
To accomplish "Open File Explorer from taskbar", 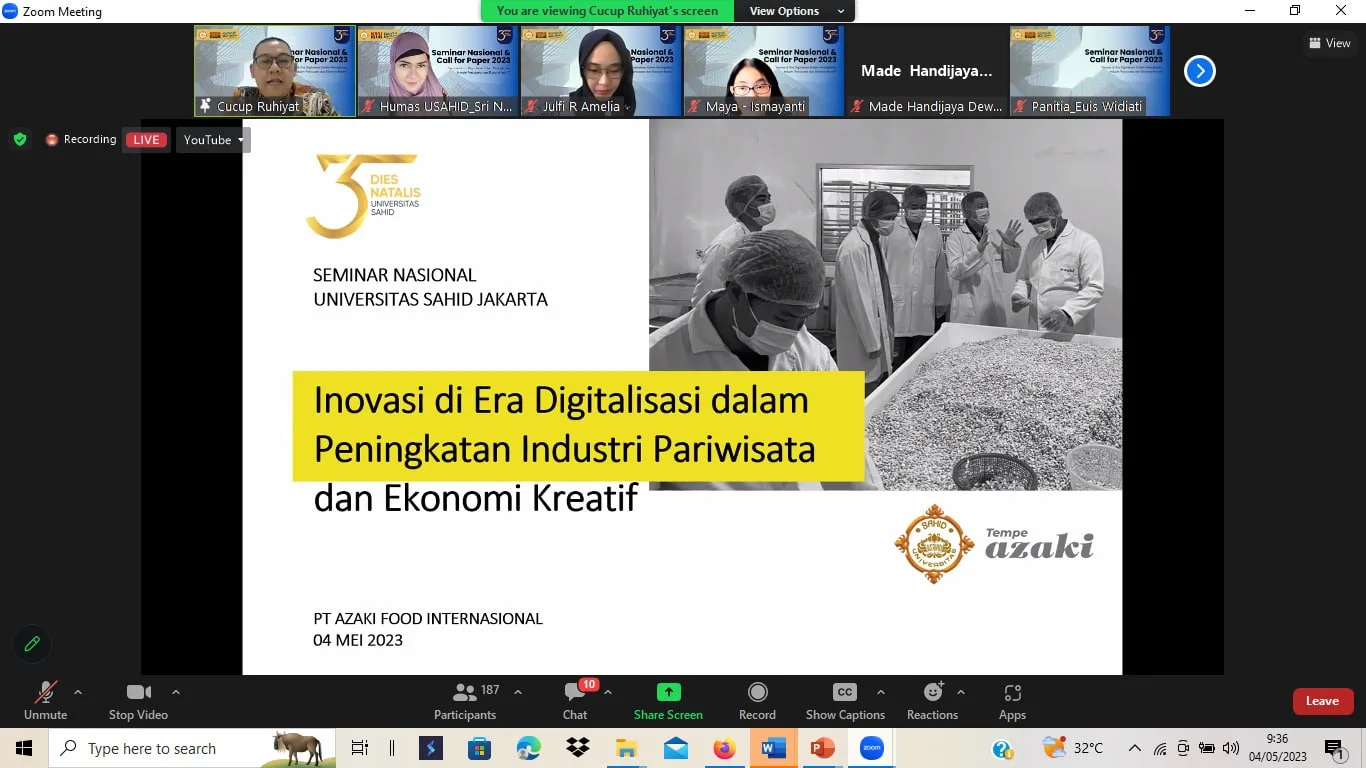I will pyautogui.click(x=627, y=748).
